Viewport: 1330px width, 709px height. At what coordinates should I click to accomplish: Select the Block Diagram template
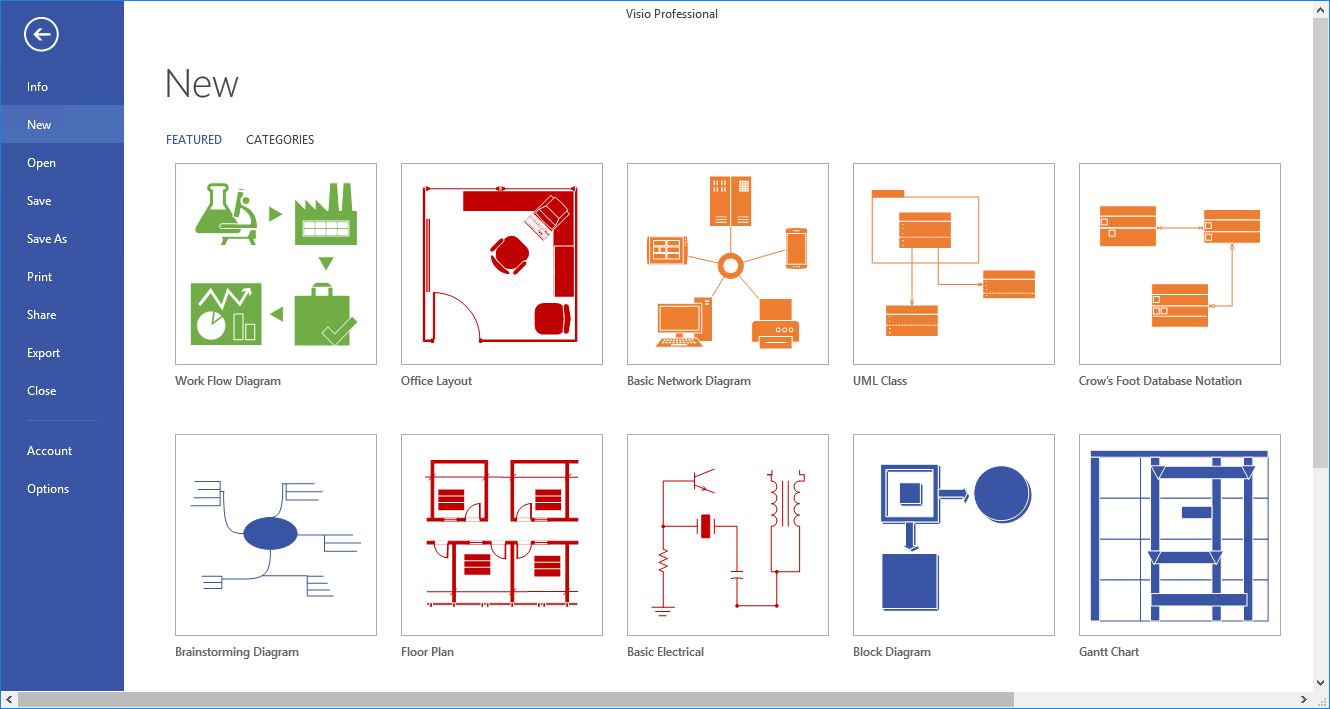[x=953, y=534]
